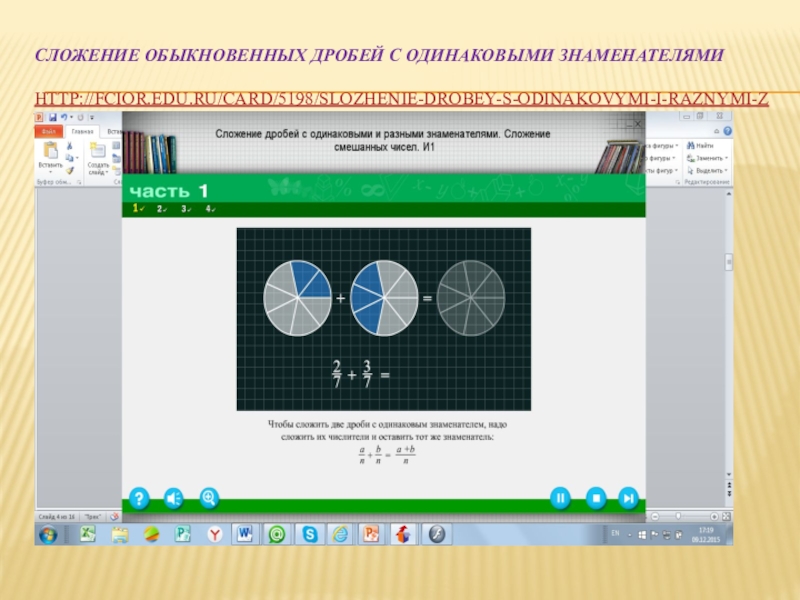Click Заменить in the editing group
This screenshot has height=600, width=800.
tap(706, 158)
